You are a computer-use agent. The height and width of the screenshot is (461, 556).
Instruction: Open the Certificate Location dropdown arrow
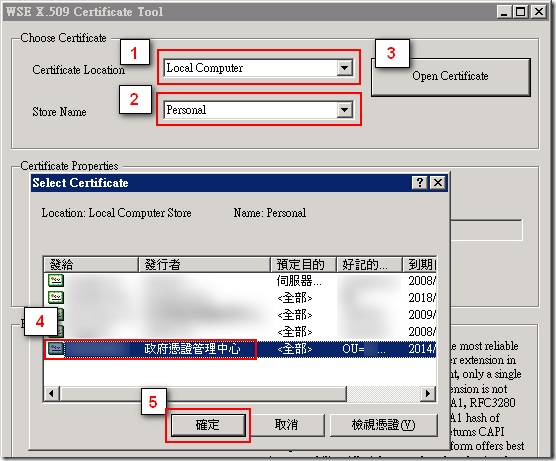[x=345, y=68]
